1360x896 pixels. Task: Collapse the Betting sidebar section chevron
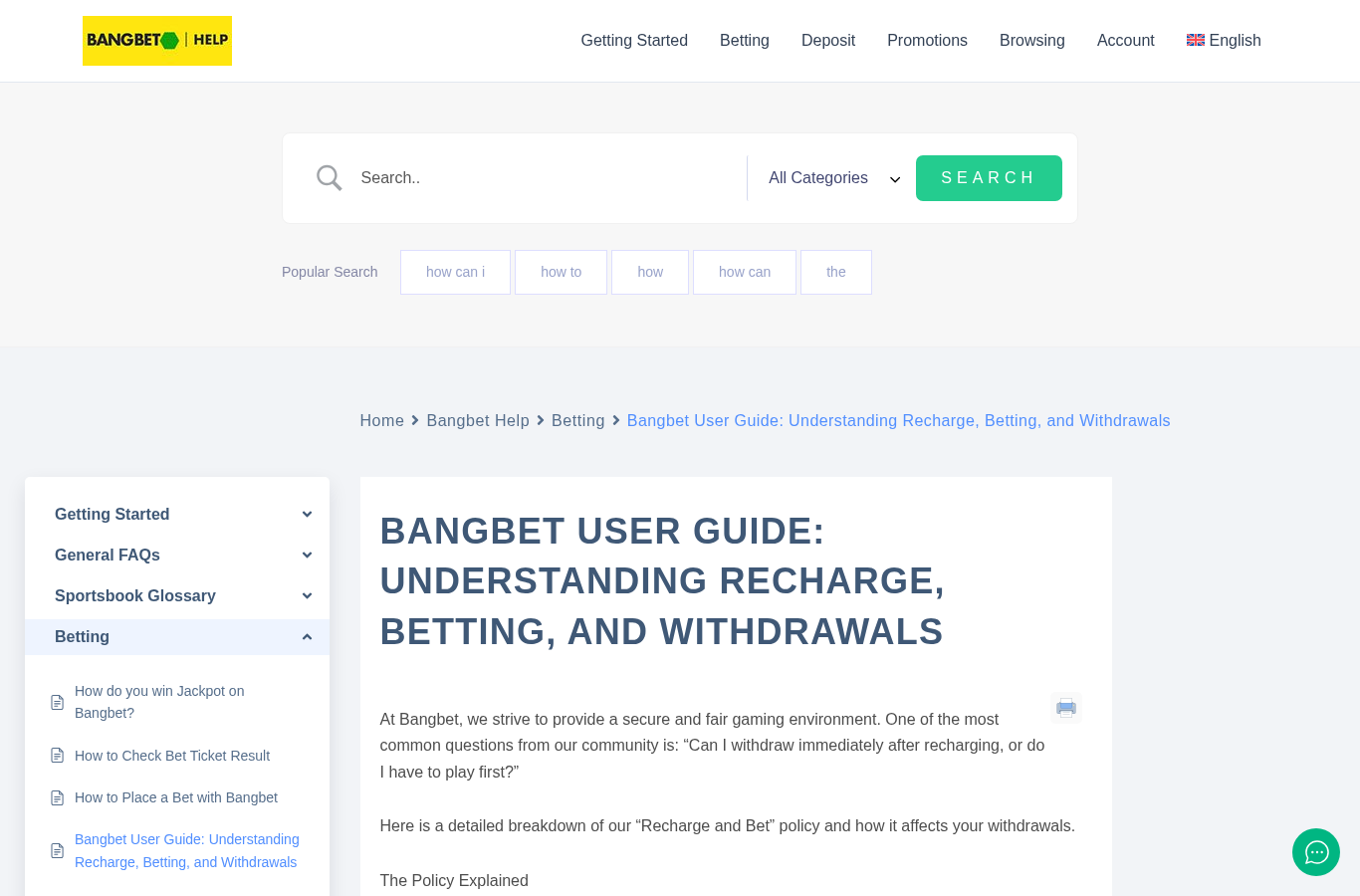tap(307, 637)
